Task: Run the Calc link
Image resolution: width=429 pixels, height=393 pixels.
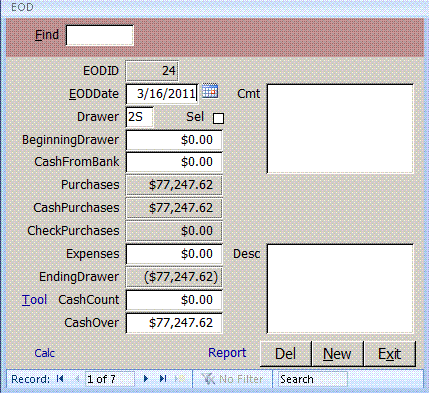Action: [45, 353]
